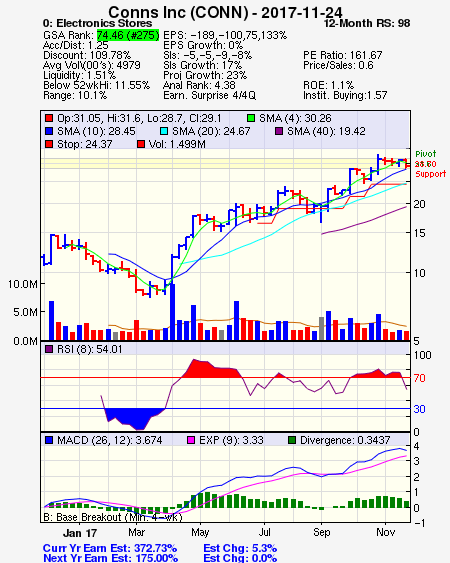Click the 'Anal Rank: 4.38' line

[199, 85]
